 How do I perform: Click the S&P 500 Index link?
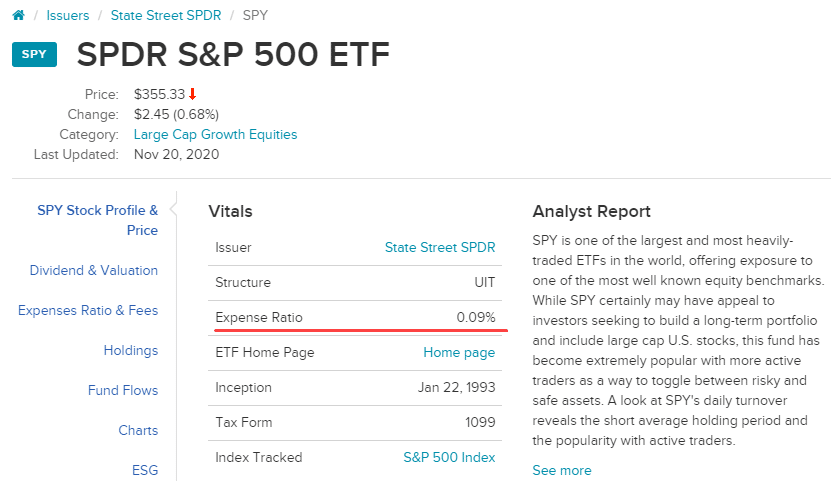449,457
